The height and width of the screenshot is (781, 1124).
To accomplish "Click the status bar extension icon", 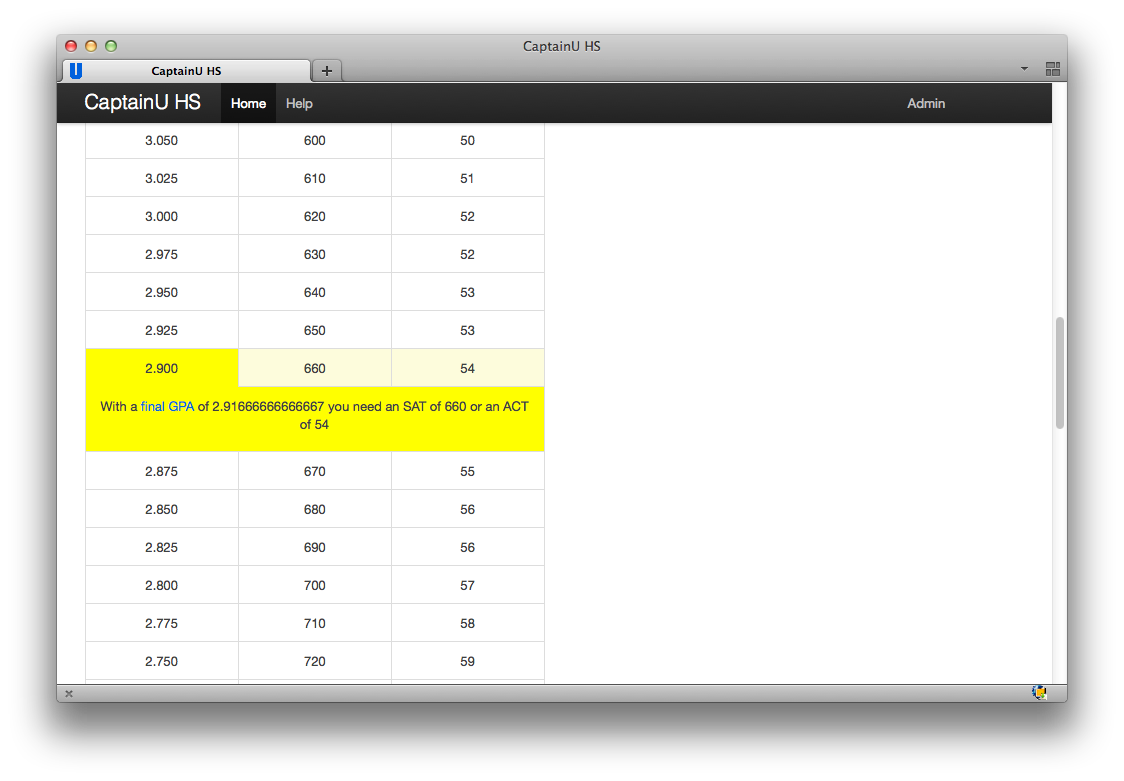I will point(1039,692).
